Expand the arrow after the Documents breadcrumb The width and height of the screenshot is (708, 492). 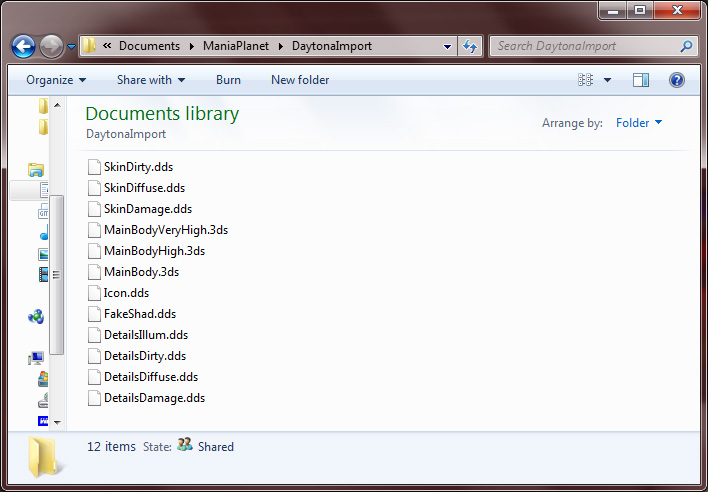click(192, 46)
